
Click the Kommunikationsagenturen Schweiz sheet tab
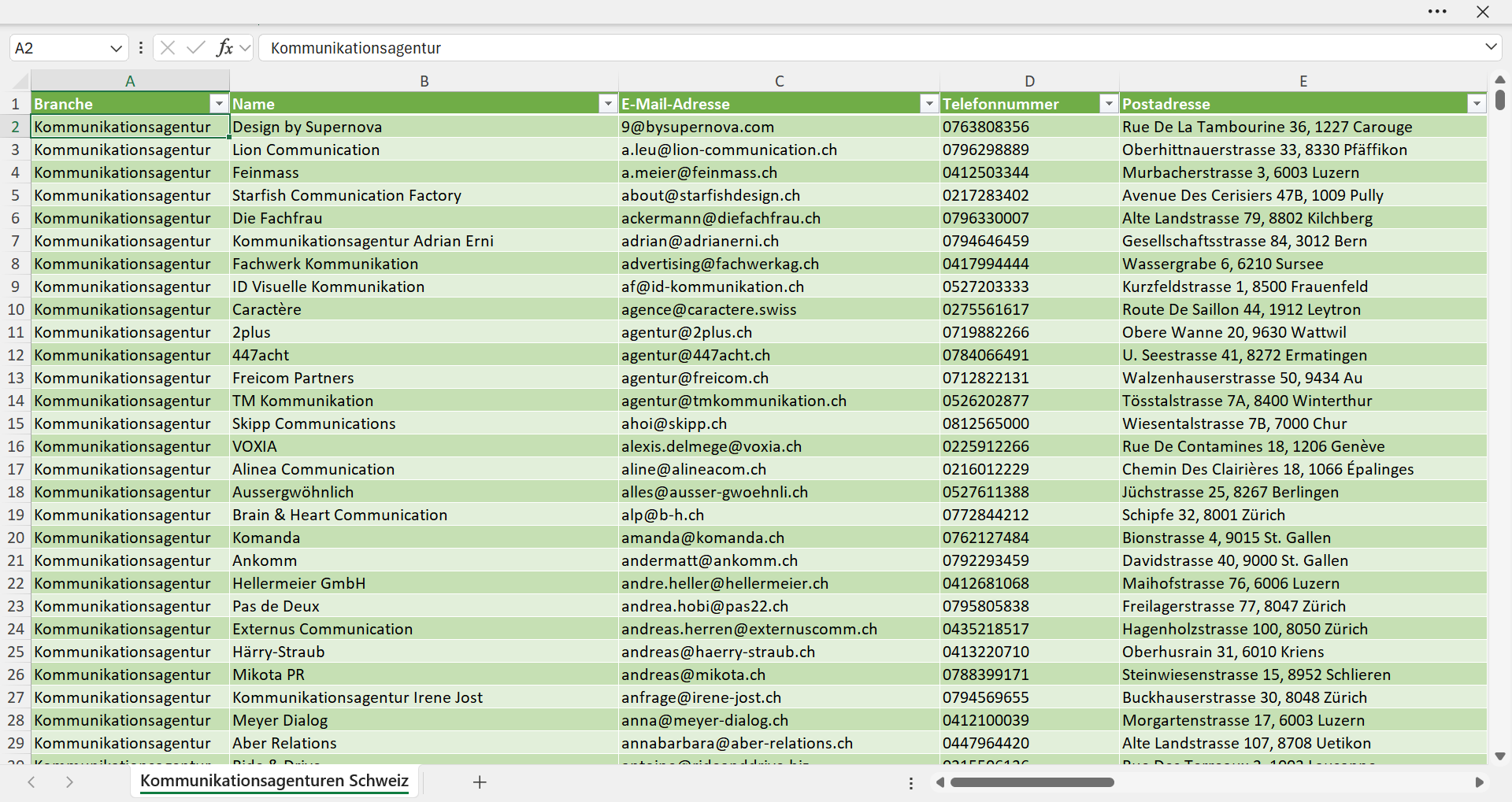(274, 781)
